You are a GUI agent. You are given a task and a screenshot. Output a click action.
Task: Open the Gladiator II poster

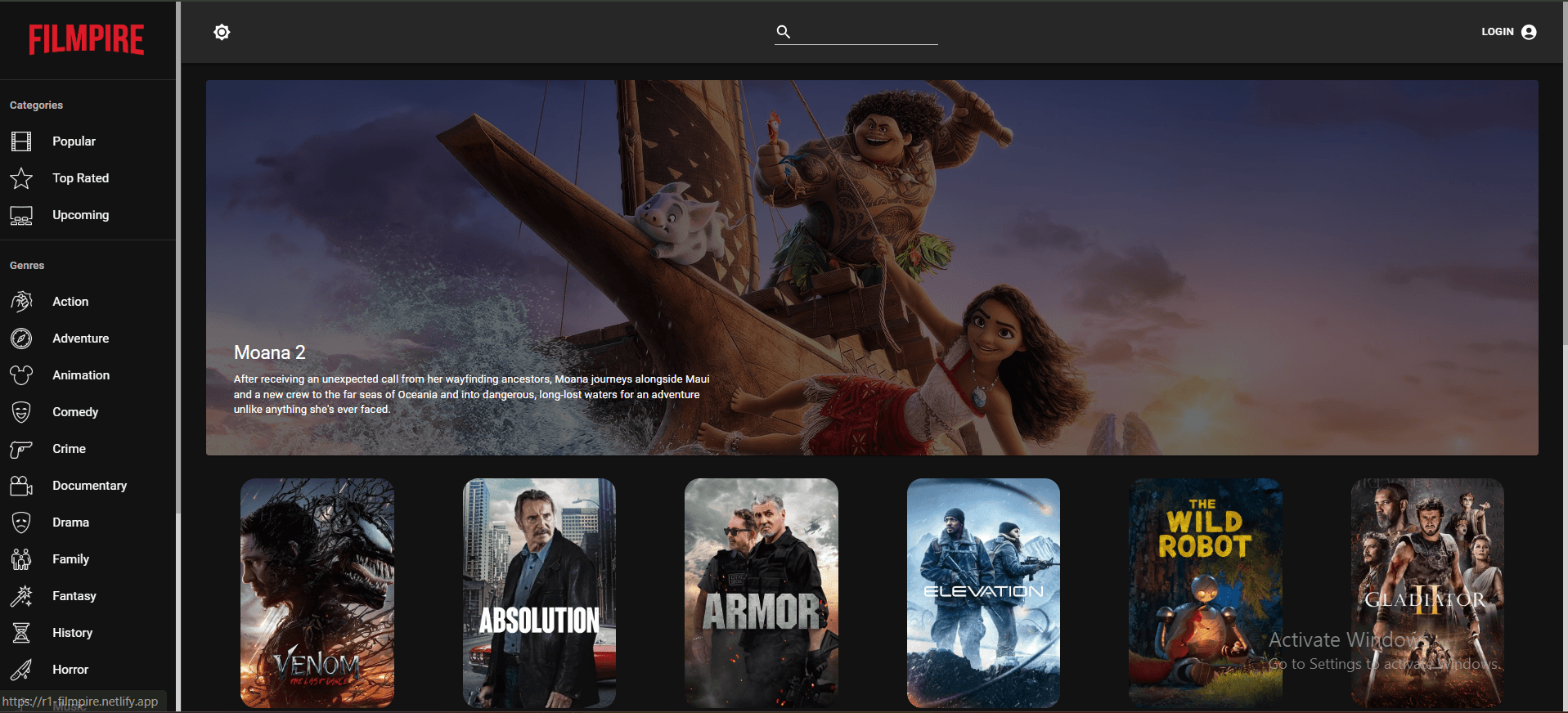(x=1427, y=593)
